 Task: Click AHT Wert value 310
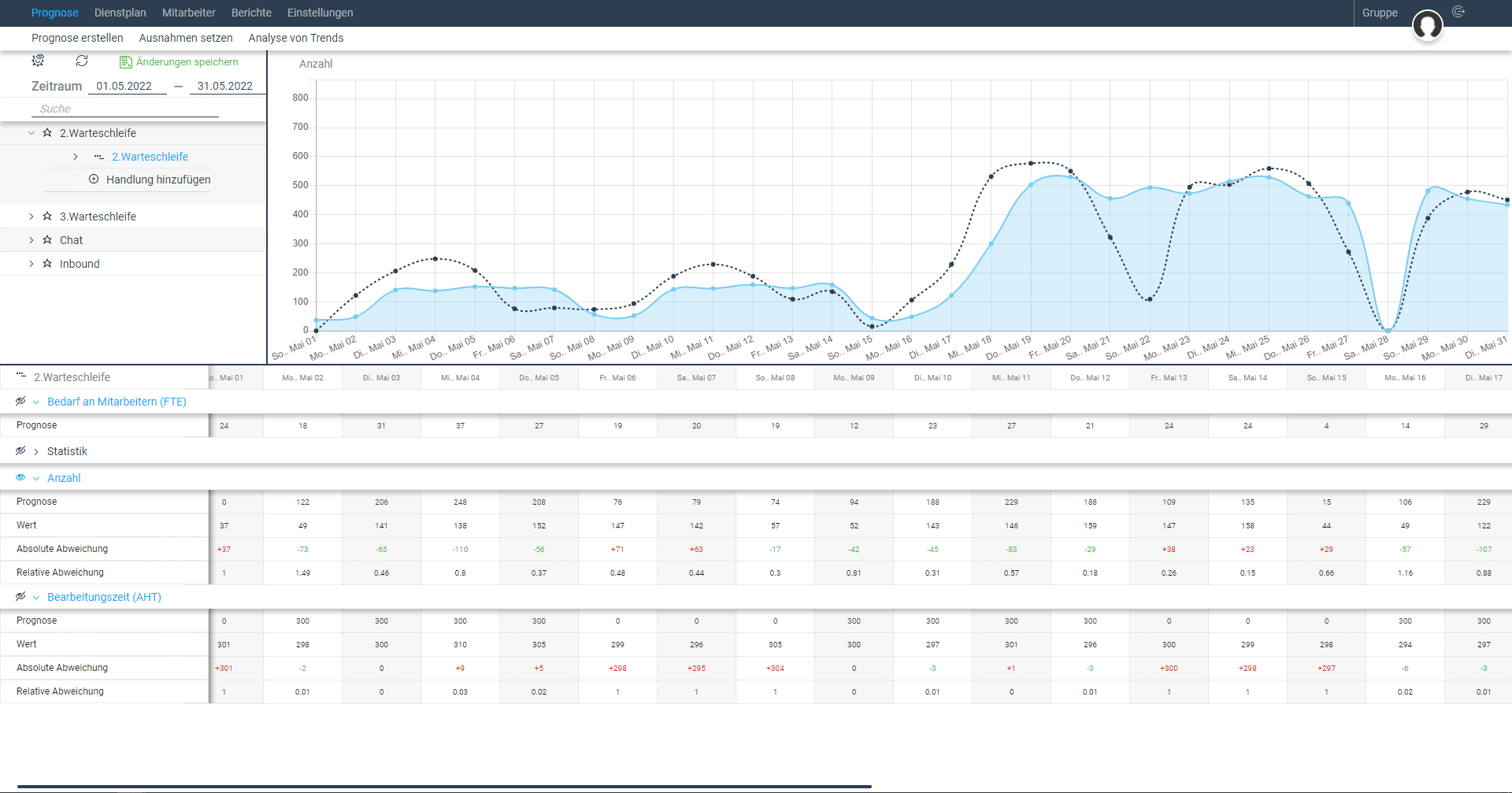[460, 644]
